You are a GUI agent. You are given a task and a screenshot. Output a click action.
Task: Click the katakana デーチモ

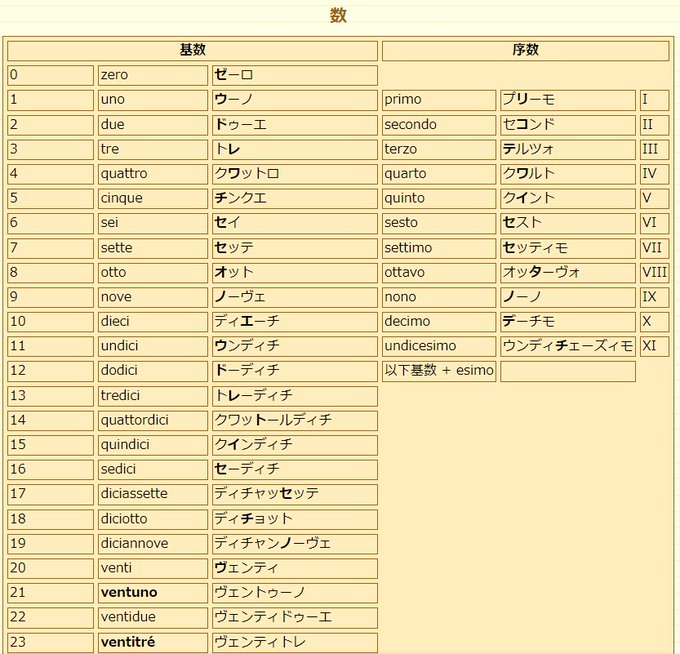tap(529, 321)
